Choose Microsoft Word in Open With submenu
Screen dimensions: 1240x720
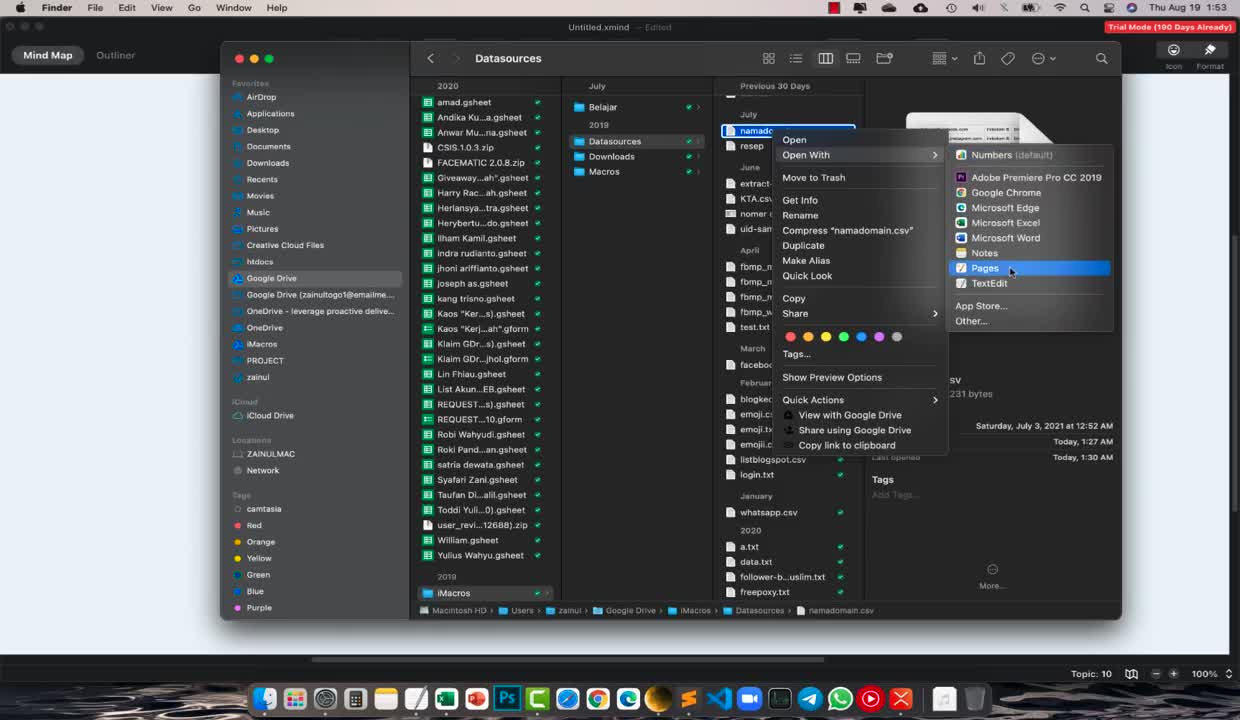(1029, 238)
